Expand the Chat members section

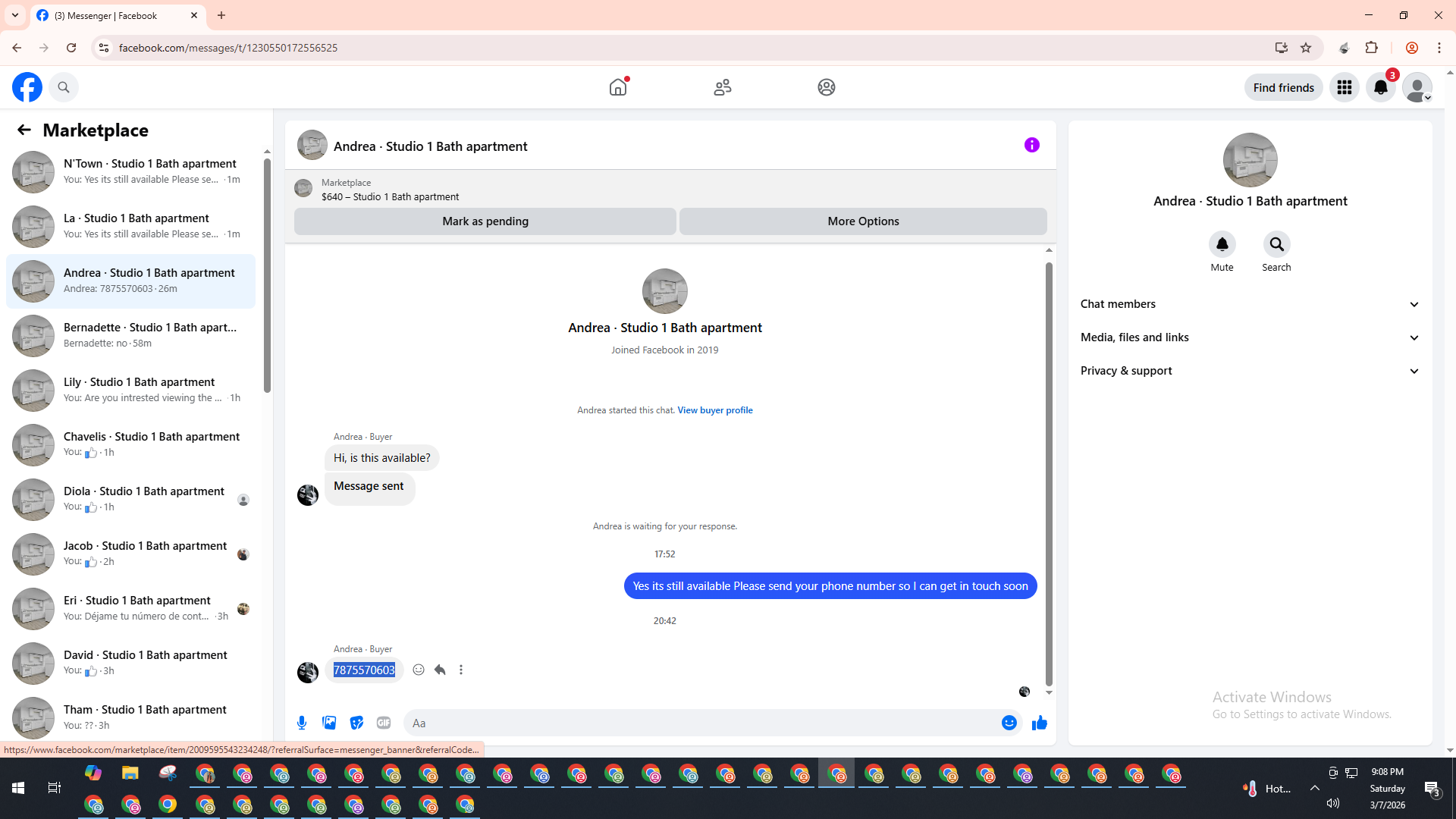click(1250, 304)
